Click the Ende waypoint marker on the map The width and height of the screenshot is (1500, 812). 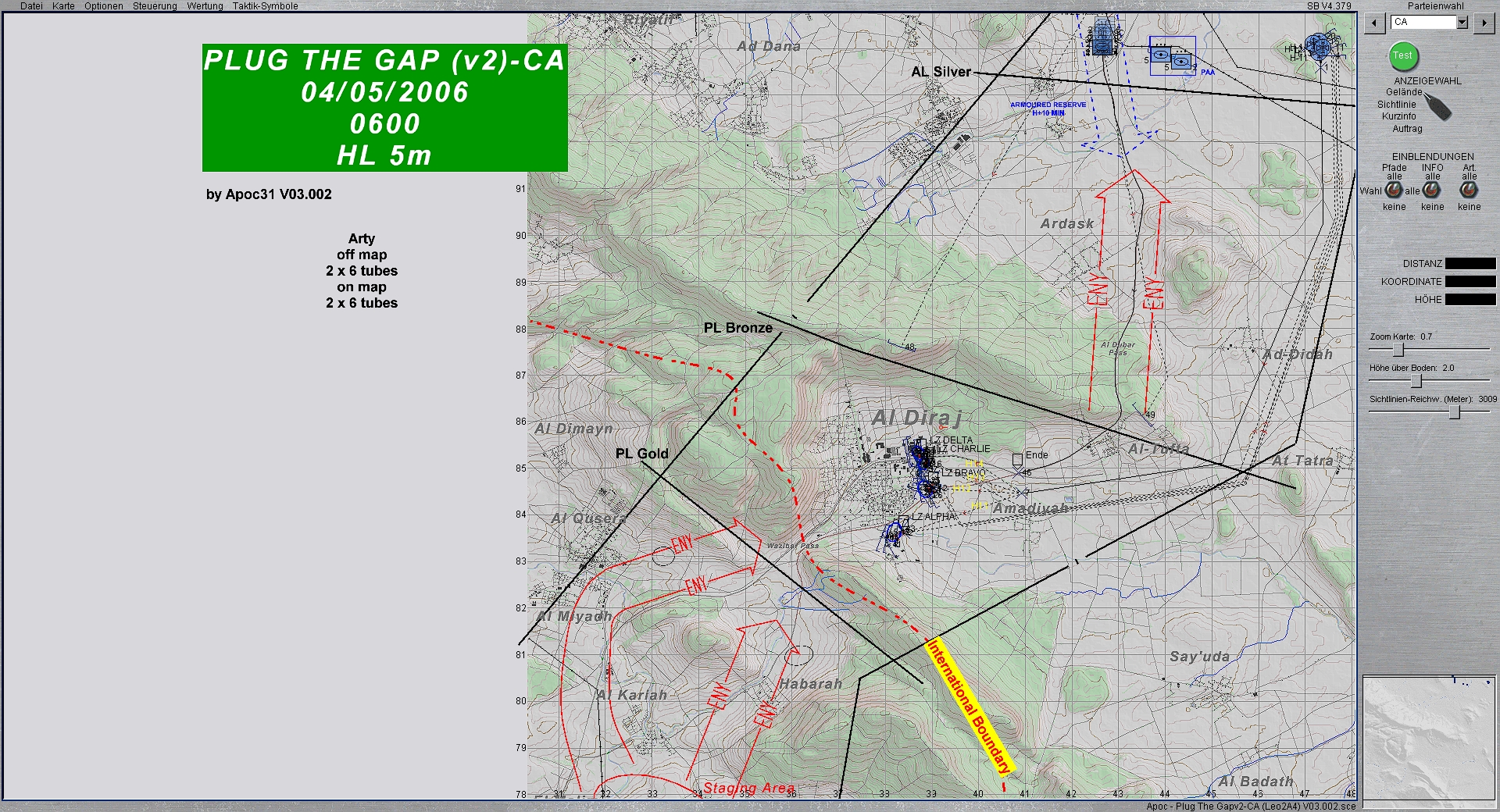click(x=1017, y=459)
